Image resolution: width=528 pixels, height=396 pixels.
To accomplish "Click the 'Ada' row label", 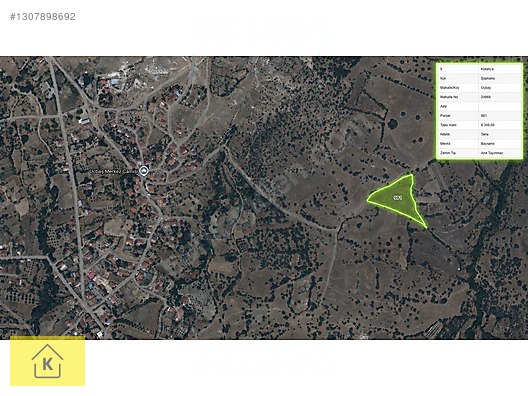I will [442, 106].
